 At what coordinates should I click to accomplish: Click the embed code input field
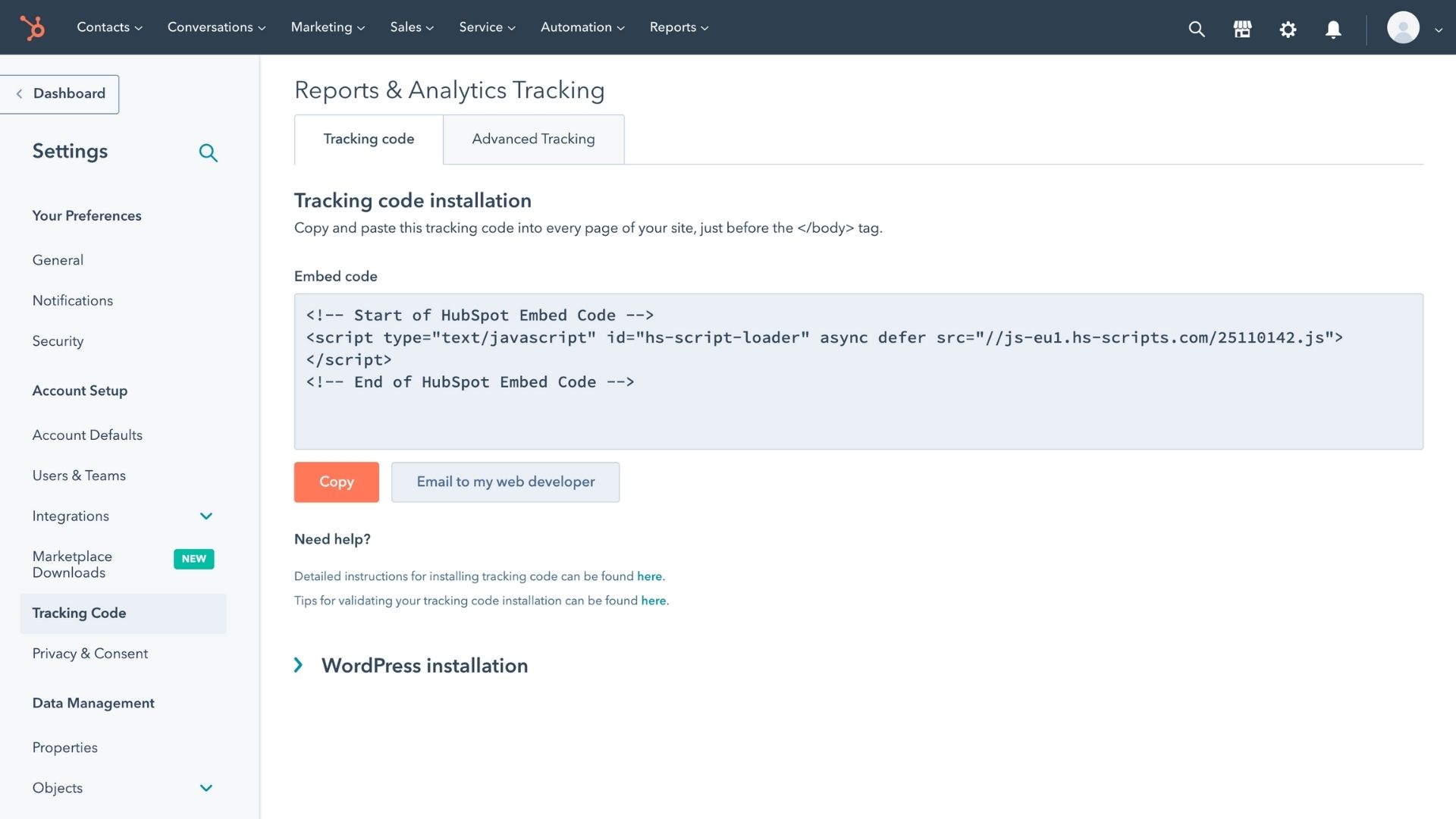tap(858, 371)
